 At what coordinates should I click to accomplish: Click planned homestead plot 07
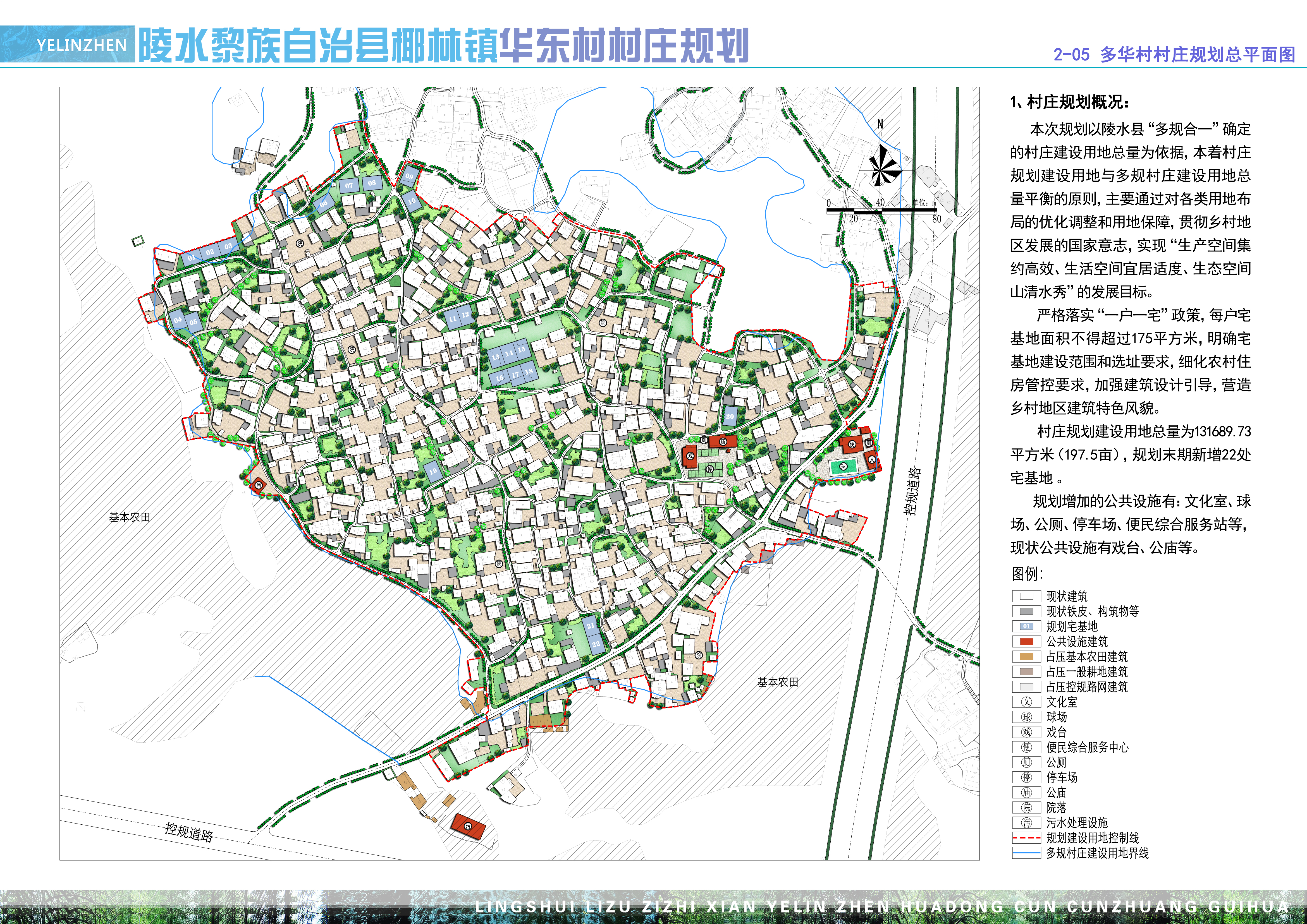point(349,186)
